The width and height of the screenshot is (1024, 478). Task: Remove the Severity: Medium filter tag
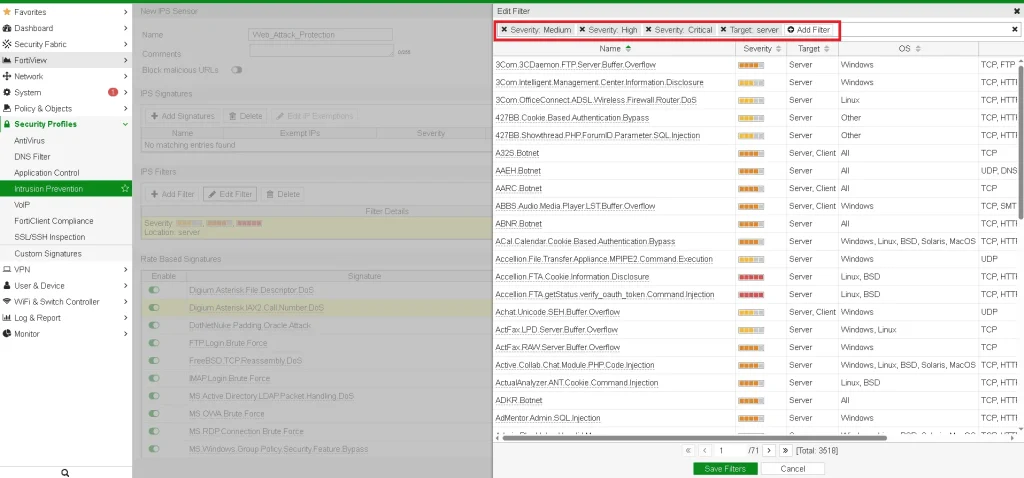coord(504,30)
